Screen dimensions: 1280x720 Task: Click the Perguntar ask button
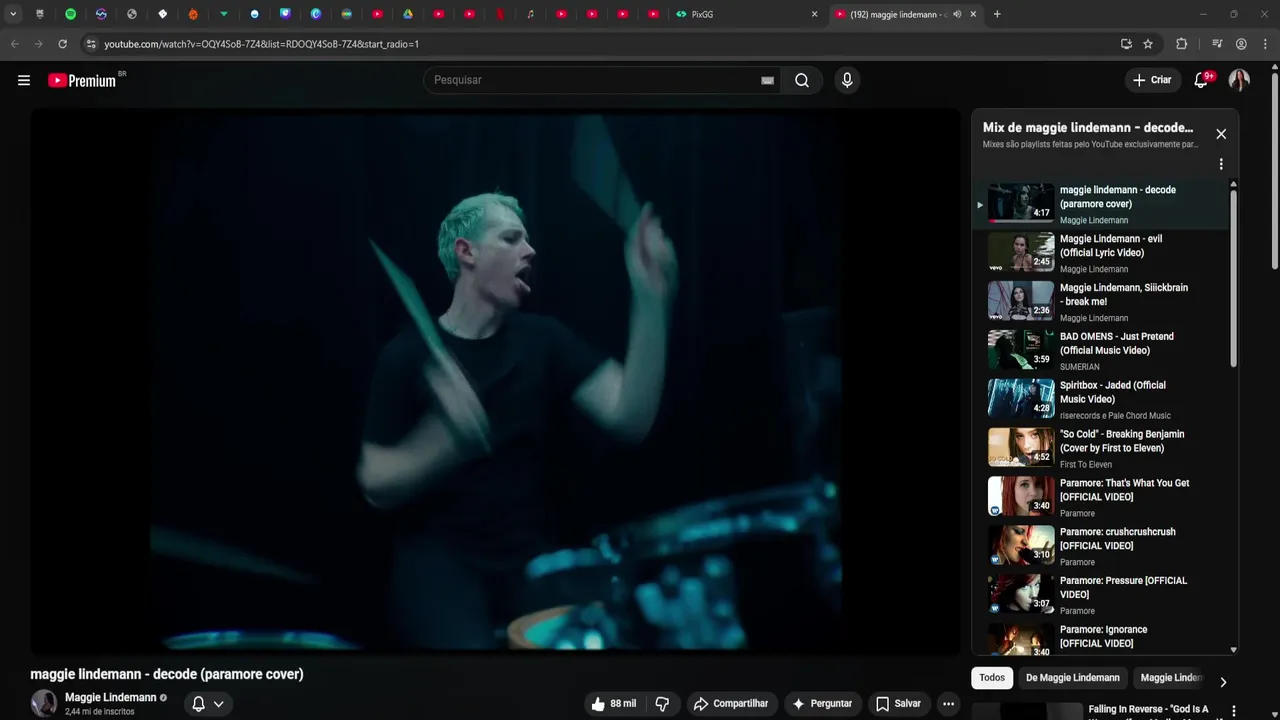tap(822, 704)
